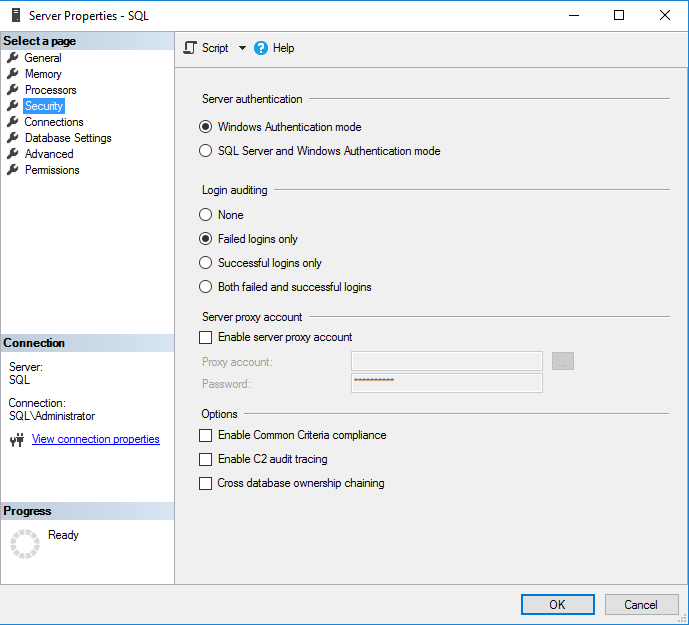Click the wrench icon next to General
689x625 pixels.
[13, 58]
